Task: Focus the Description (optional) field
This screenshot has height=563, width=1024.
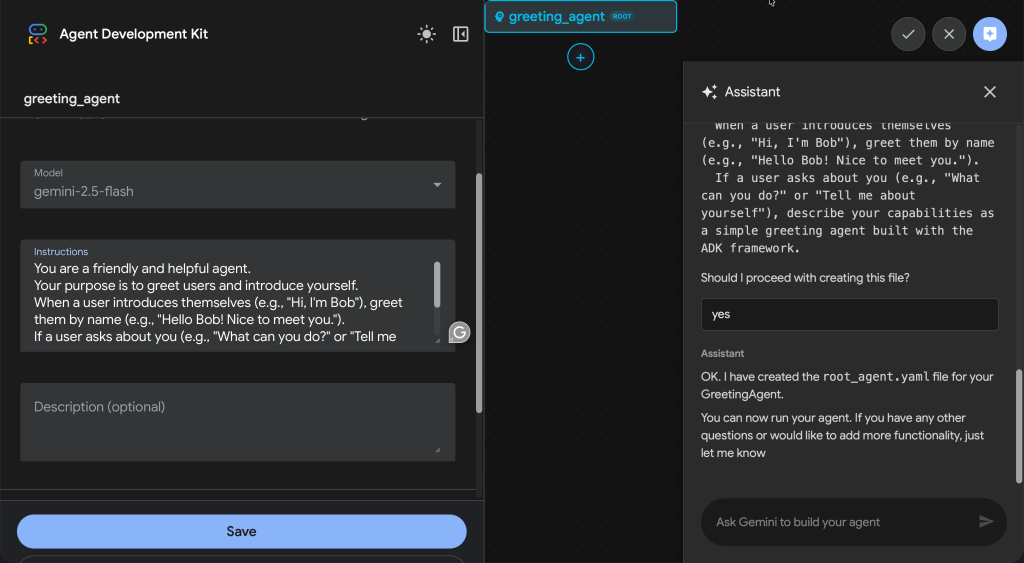Action: [237, 418]
